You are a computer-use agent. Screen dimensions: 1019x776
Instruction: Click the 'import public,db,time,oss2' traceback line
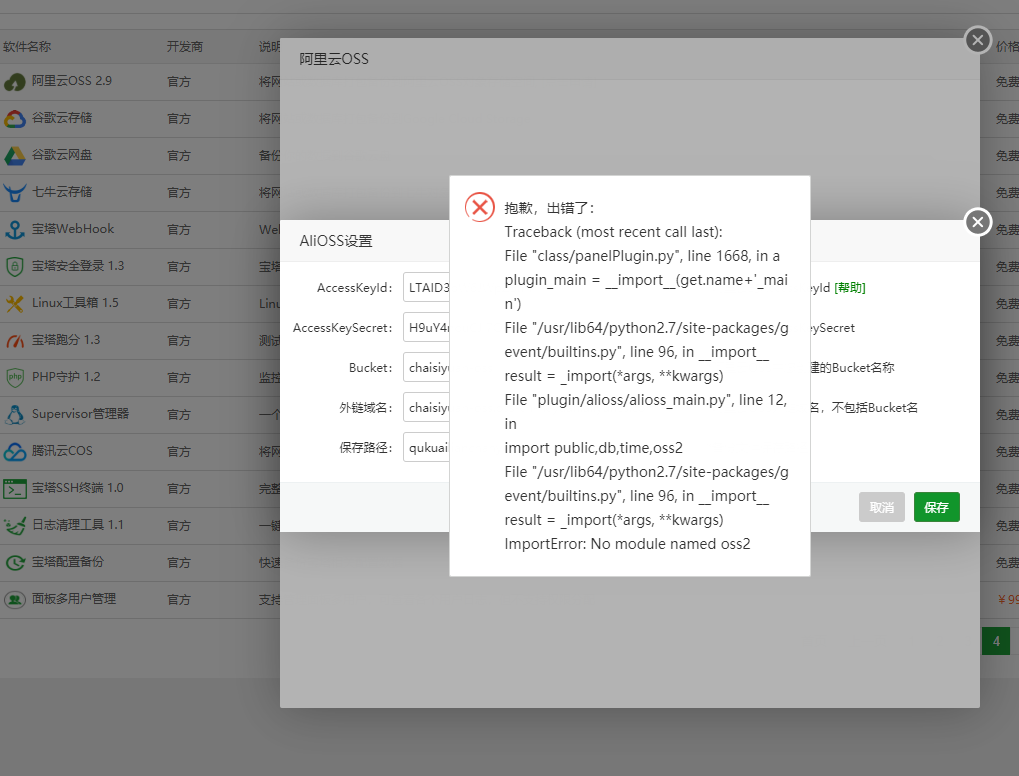(x=593, y=448)
